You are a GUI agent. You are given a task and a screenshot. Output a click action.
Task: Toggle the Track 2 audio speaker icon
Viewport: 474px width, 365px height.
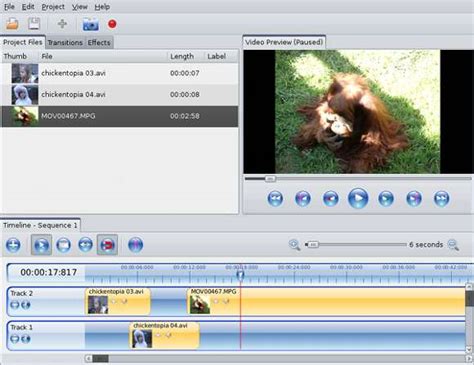(26, 305)
